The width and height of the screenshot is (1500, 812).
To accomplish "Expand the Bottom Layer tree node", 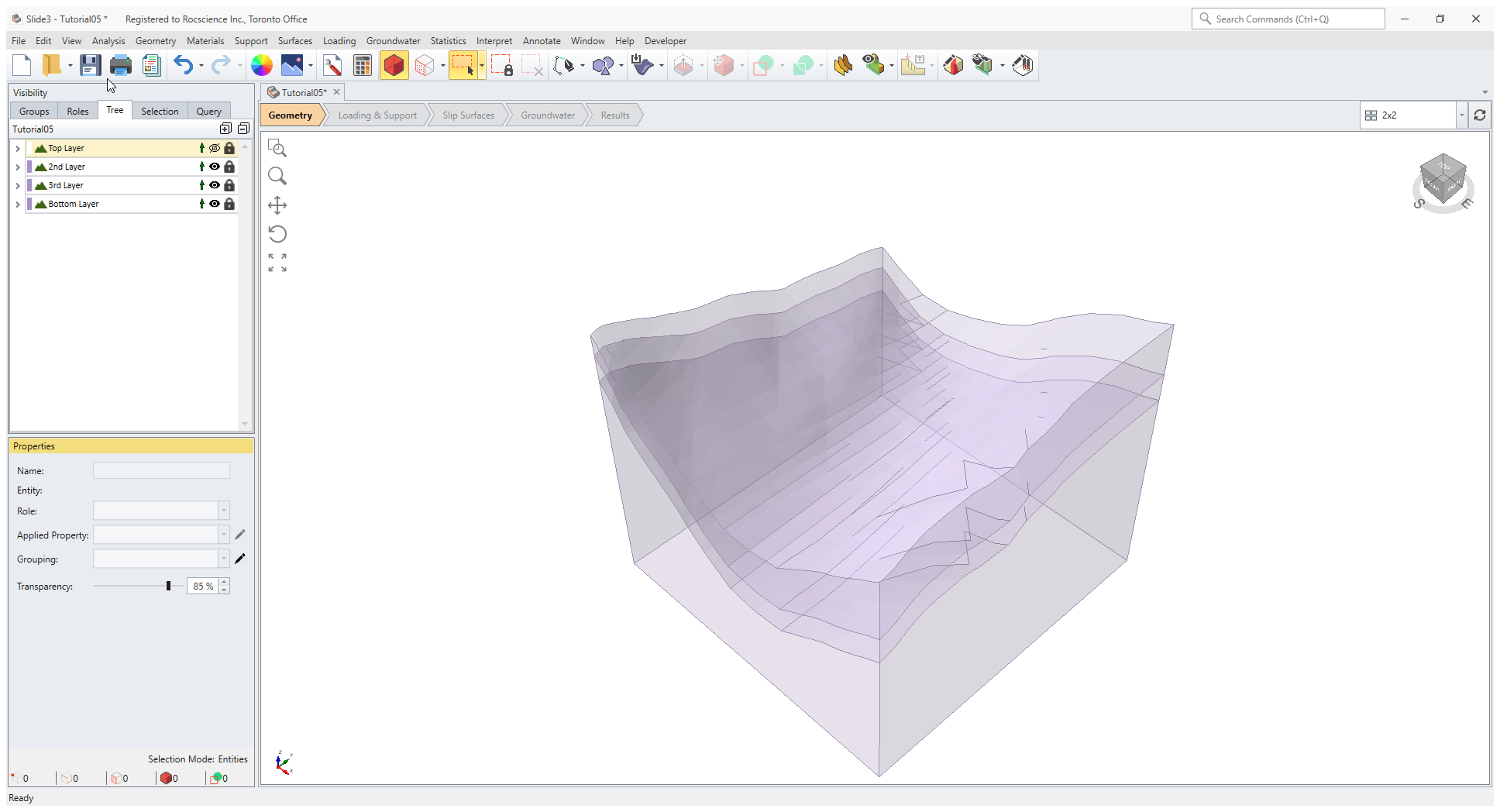I will [x=18, y=204].
